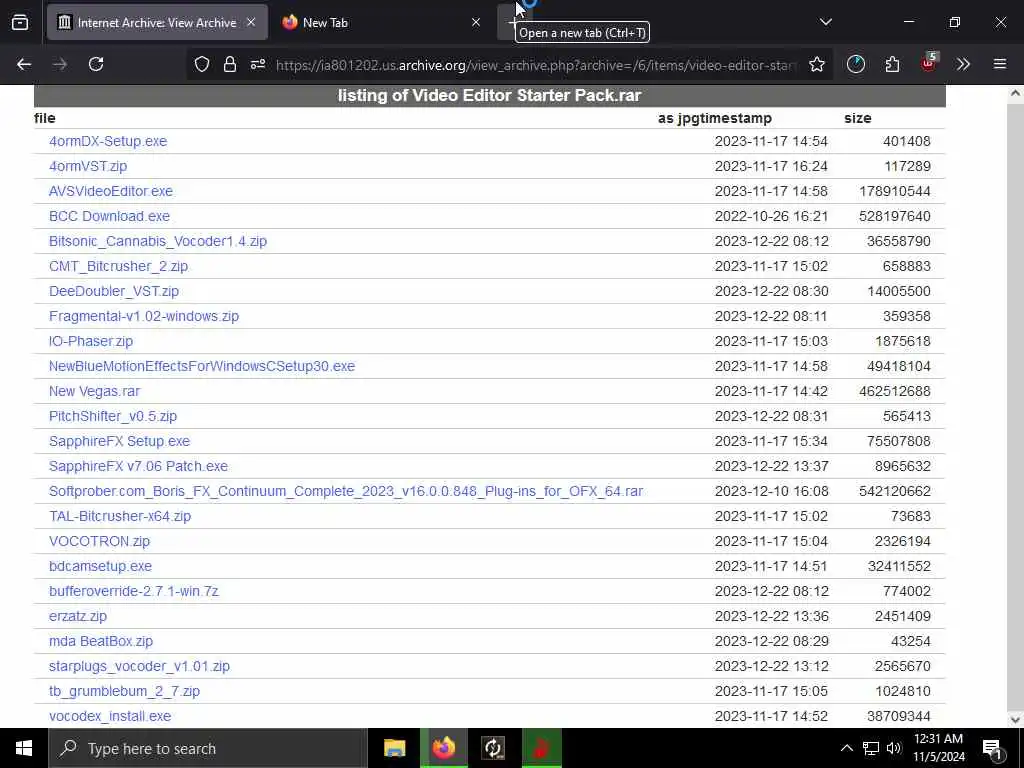
Task: Open PitchShifter_v0.5.zip link
Action: click(x=113, y=416)
